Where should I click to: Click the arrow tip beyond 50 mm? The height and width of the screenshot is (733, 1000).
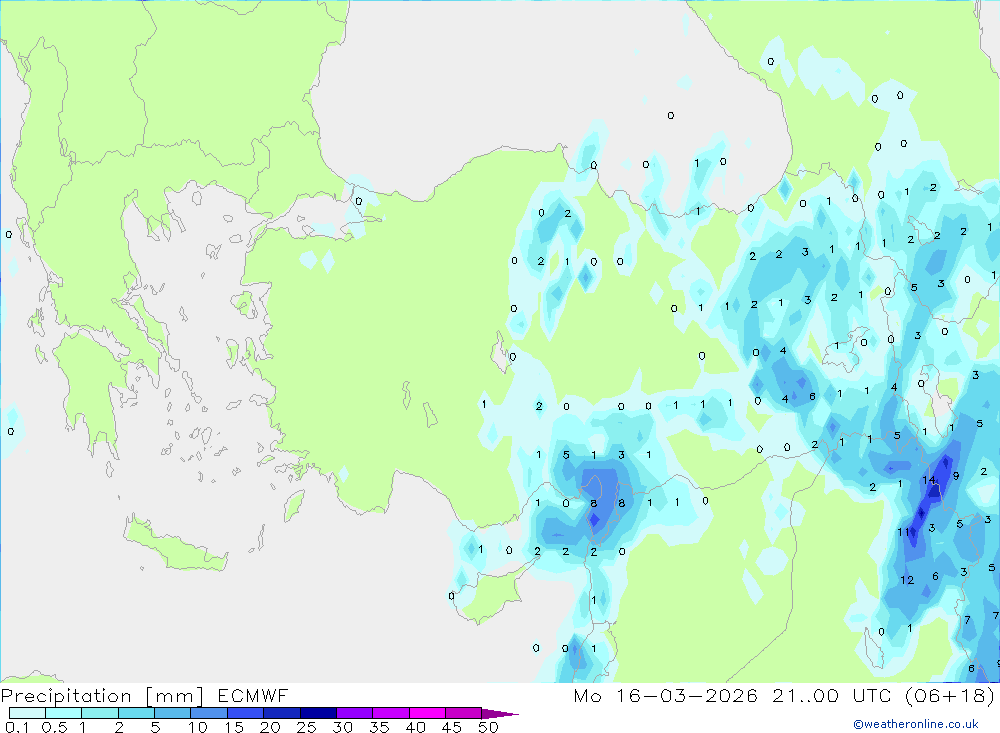pos(501,713)
